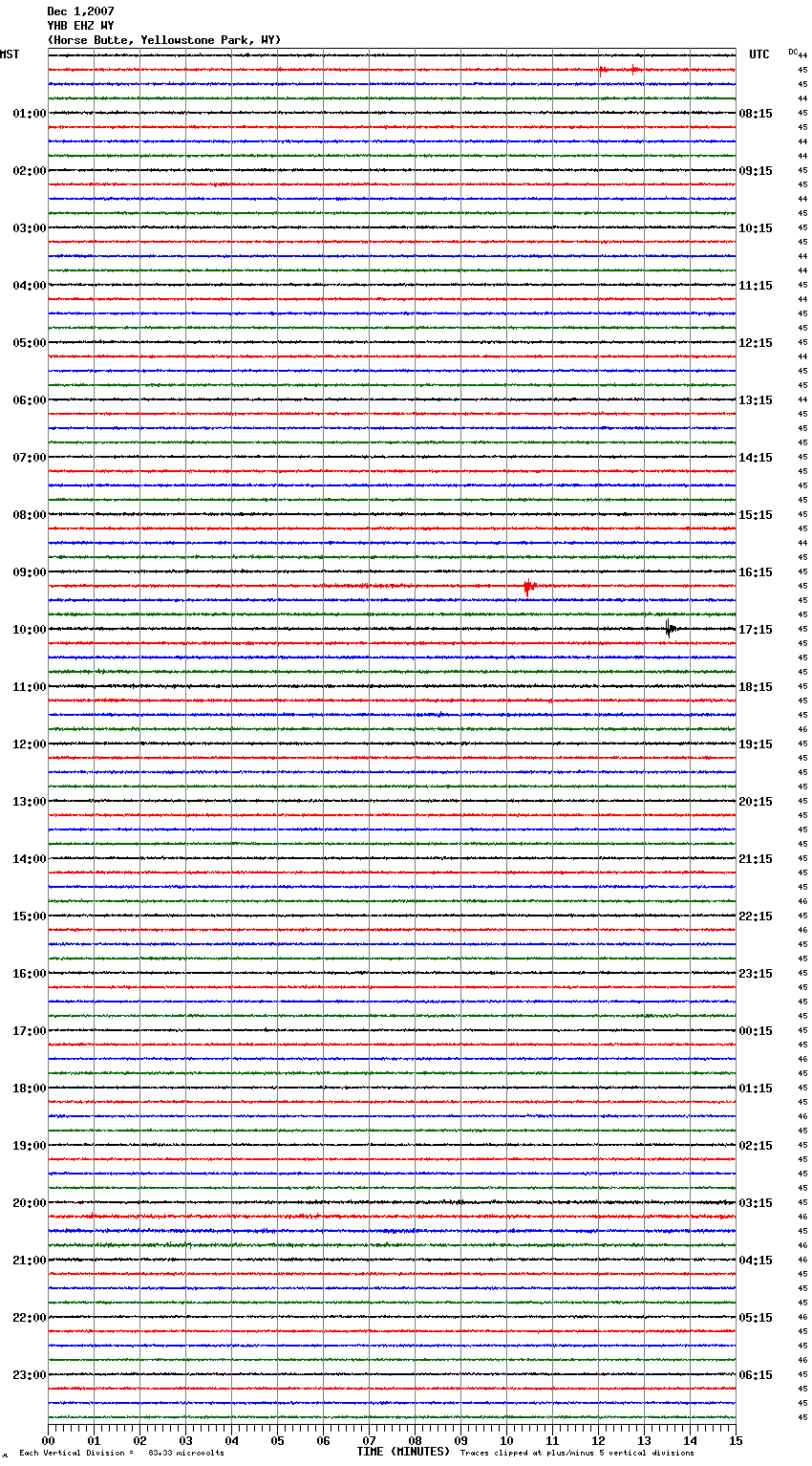Click the 09 minute tick label
812x1466 pixels.
460,1440
